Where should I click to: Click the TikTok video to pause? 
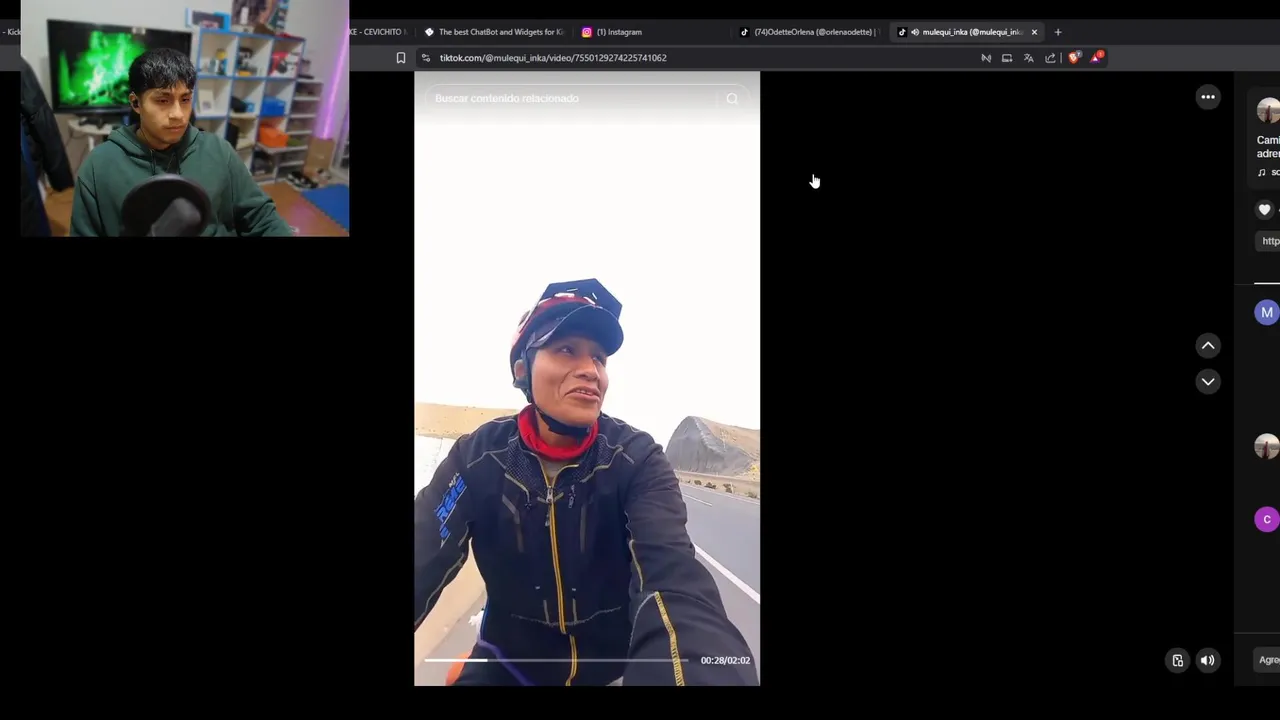[587, 378]
